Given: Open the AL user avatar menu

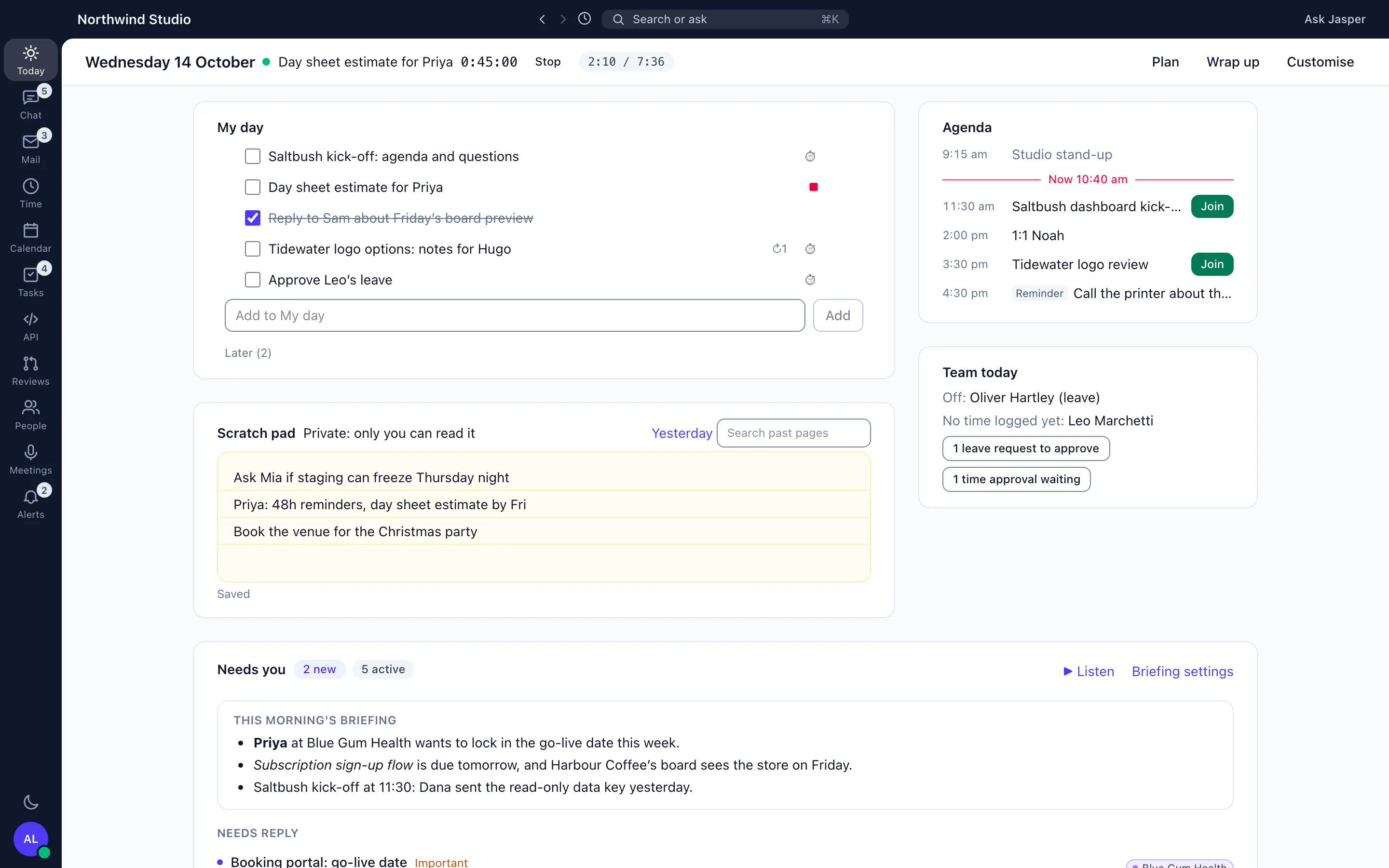Looking at the screenshot, I should (30, 839).
